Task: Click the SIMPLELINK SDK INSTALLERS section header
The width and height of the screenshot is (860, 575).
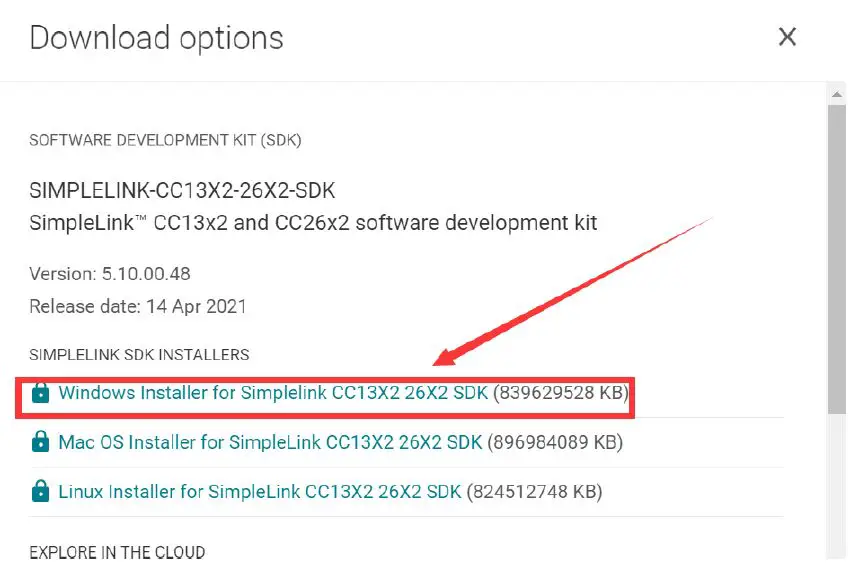Action: [x=139, y=354]
